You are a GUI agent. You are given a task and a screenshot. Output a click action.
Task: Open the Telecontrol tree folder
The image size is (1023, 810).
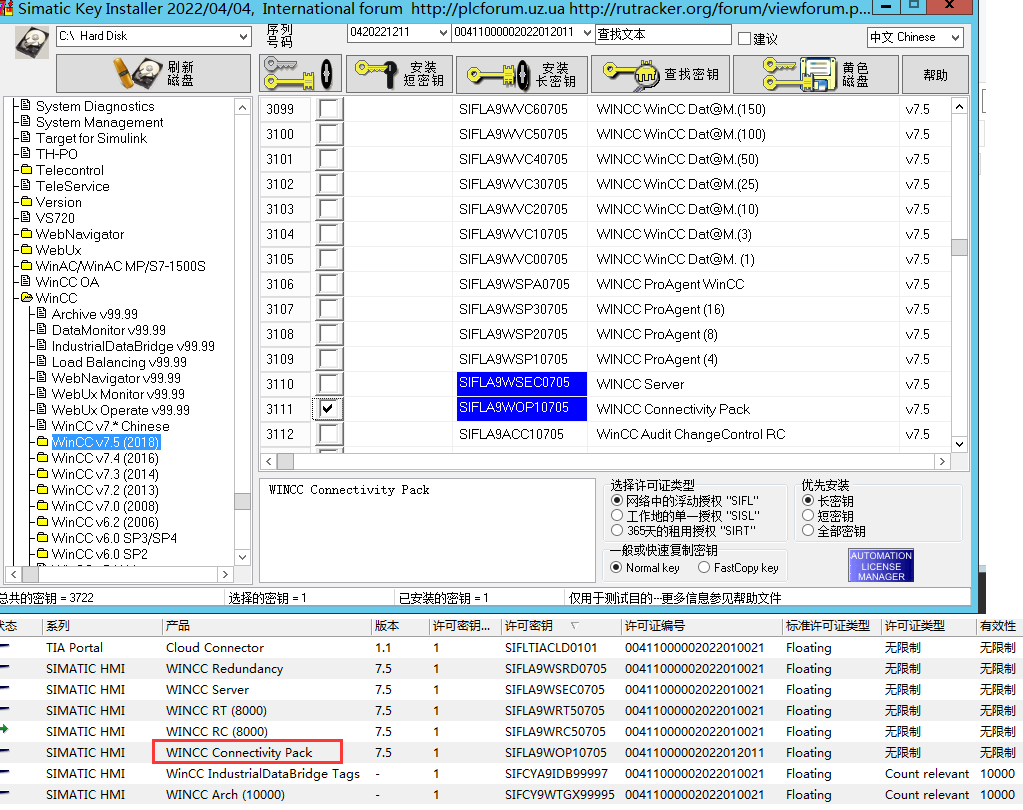coord(70,170)
